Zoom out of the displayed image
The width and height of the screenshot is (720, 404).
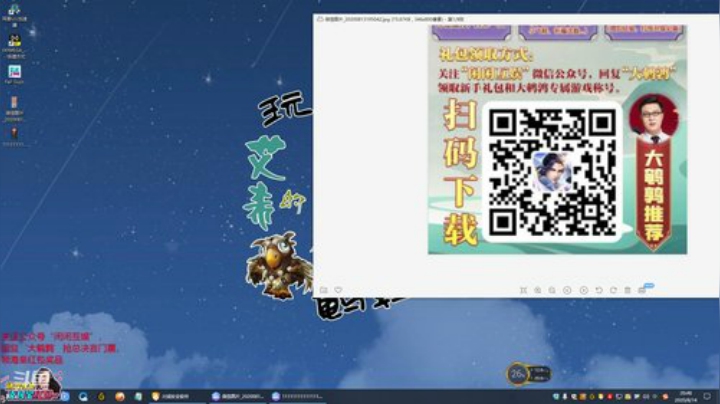point(552,290)
